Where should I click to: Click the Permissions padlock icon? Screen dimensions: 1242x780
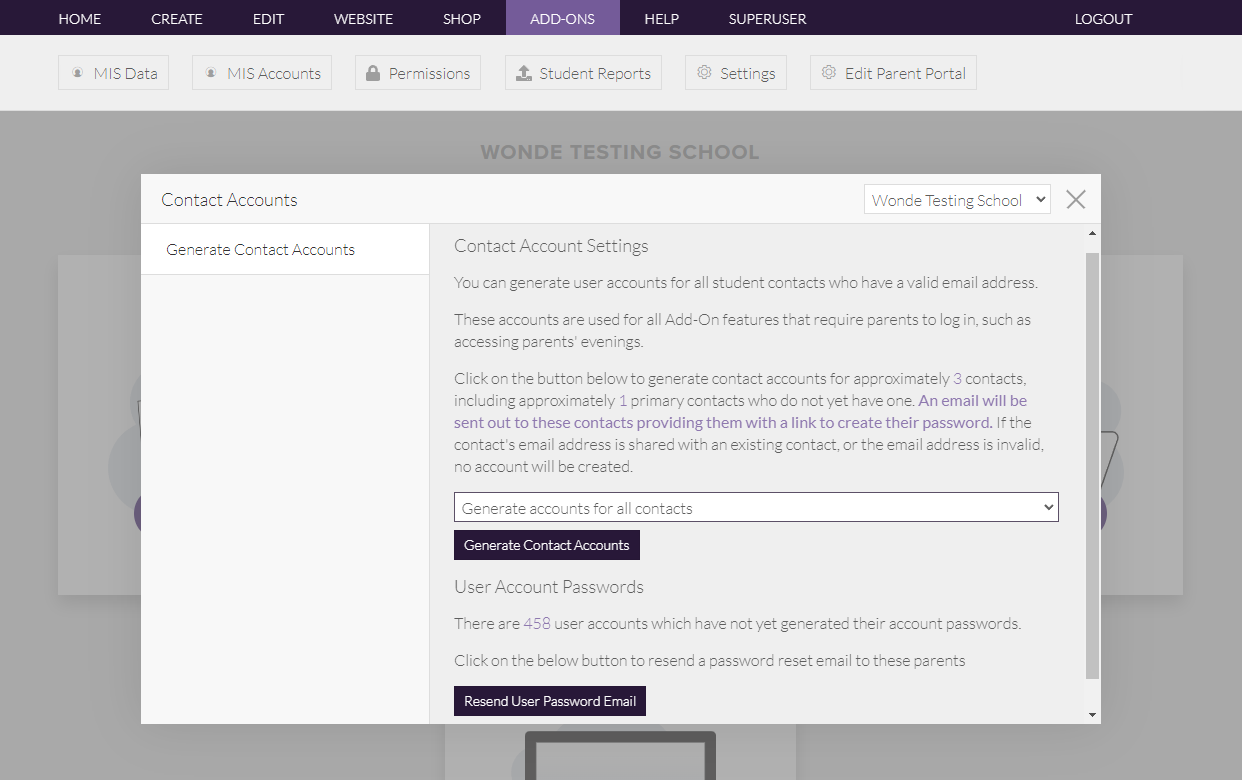[x=373, y=73]
